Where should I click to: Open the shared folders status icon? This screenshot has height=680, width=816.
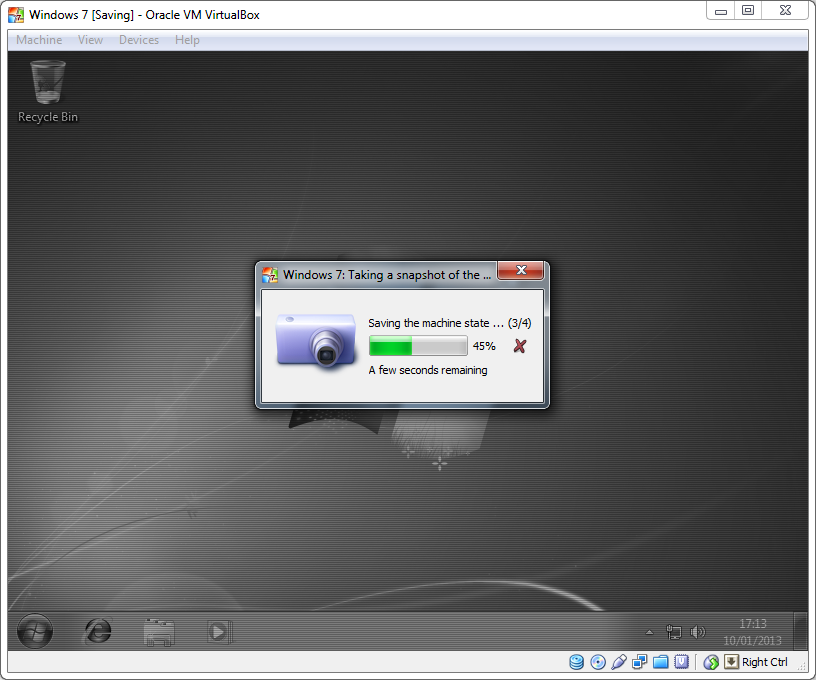[661, 662]
